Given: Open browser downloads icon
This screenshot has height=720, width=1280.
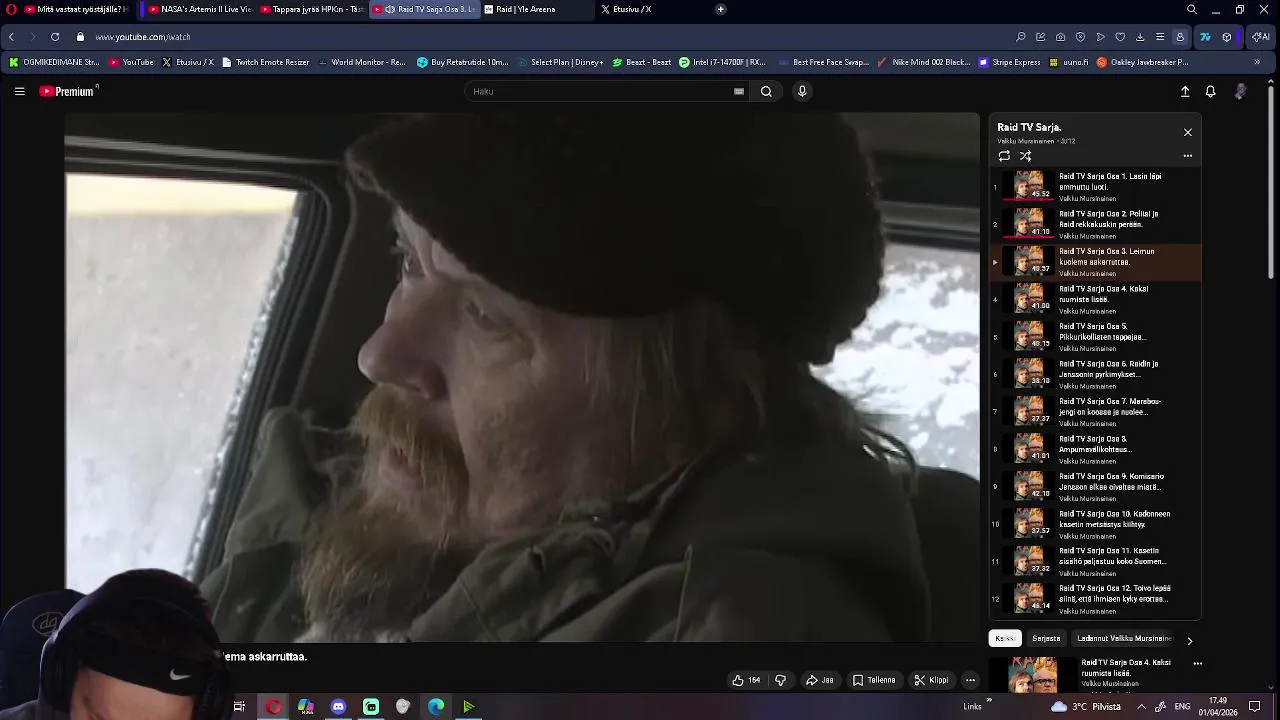Looking at the screenshot, I should (x=1140, y=37).
